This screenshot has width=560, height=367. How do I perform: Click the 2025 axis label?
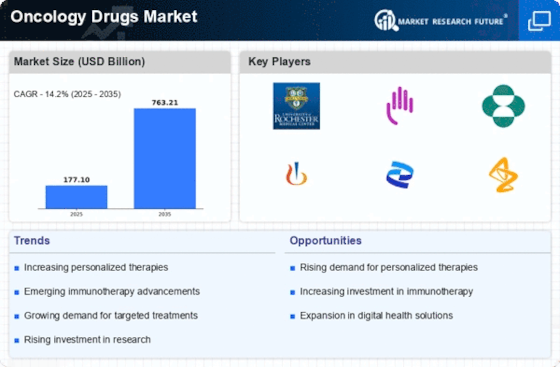pyautogui.click(x=76, y=214)
